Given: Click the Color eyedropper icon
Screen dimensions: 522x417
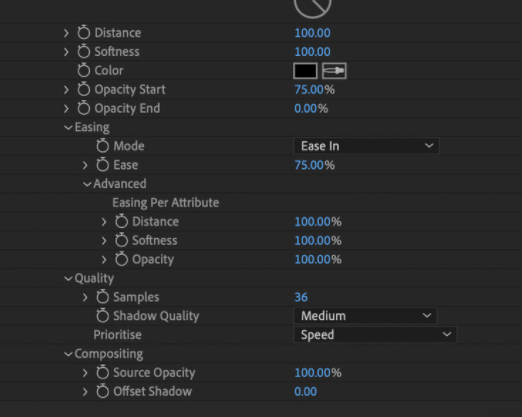Looking at the screenshot, I should pyautogui.click(x=334, y=71).
